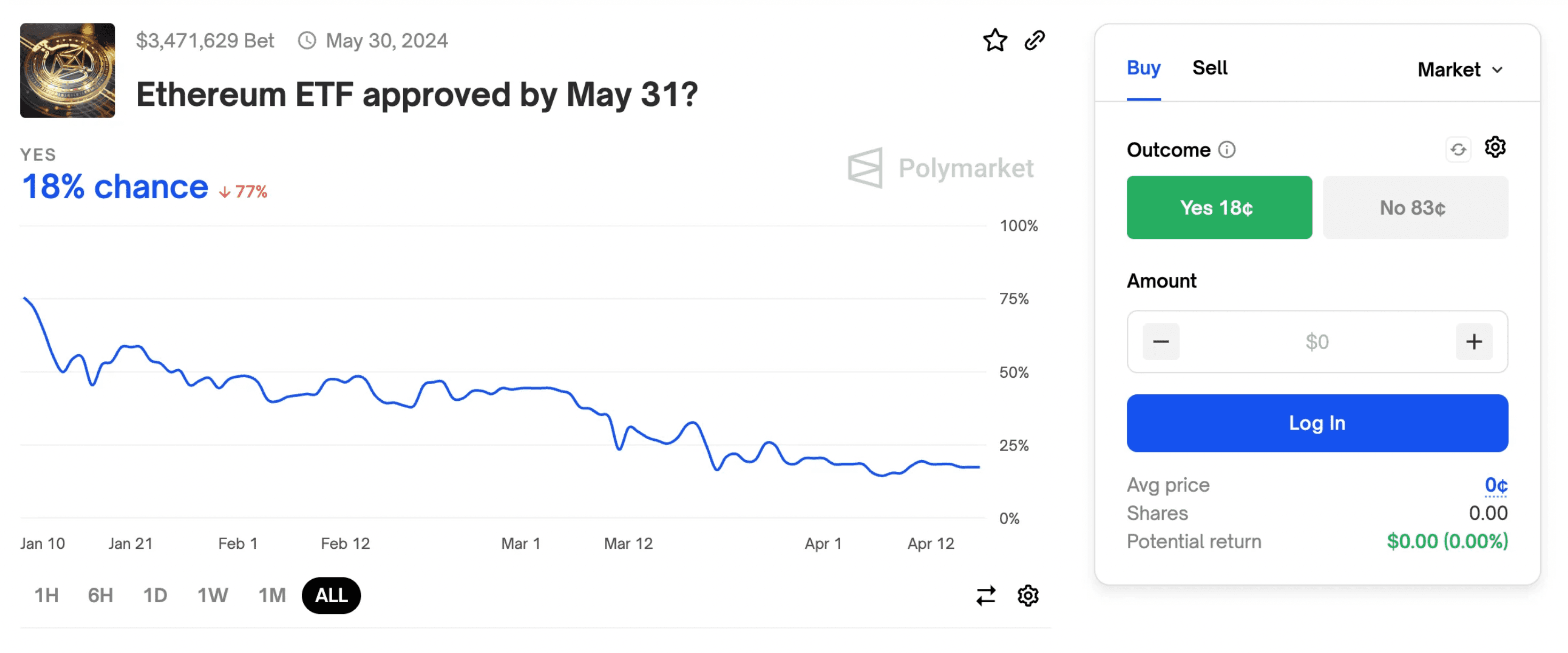Switch to the Sell tab
Image resolution: width=1568 pixels, height=653 pixels.
point(1209,68)
